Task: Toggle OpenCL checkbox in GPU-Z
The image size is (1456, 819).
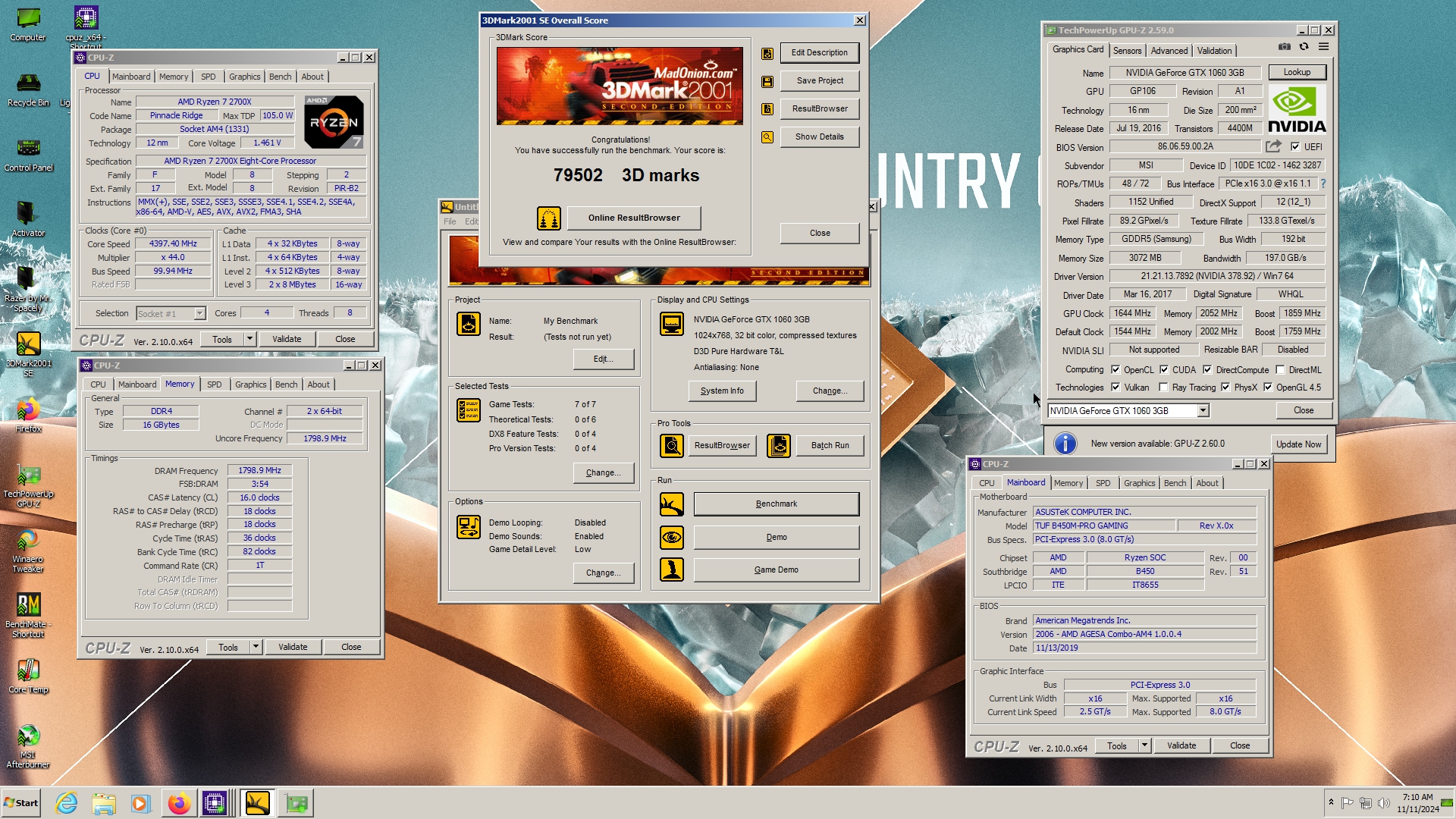Action: click(x=1116, y=370)
